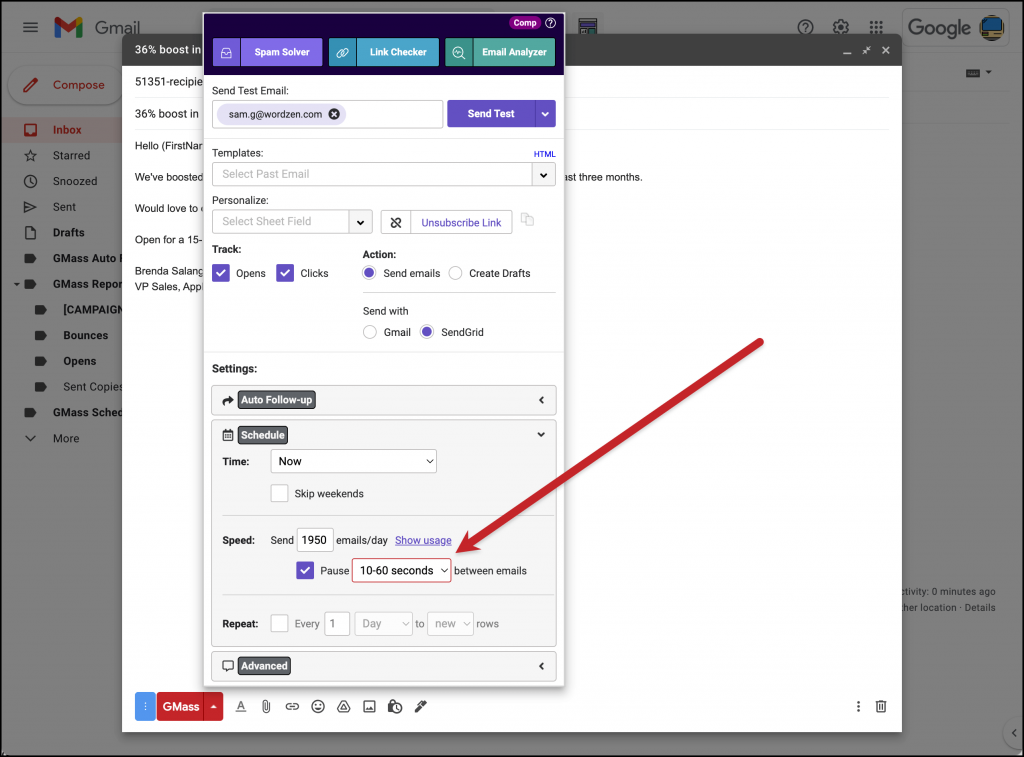This screenshot has width=1024, height=757.
Task: Insert a photo using the image icon
Action: [369, 706]
